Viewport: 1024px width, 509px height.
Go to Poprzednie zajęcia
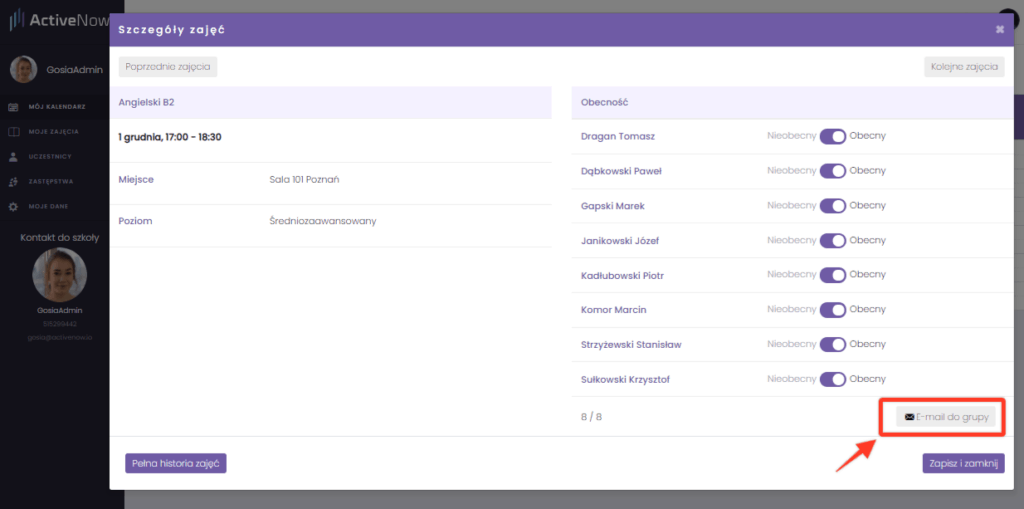coord(168,67)
